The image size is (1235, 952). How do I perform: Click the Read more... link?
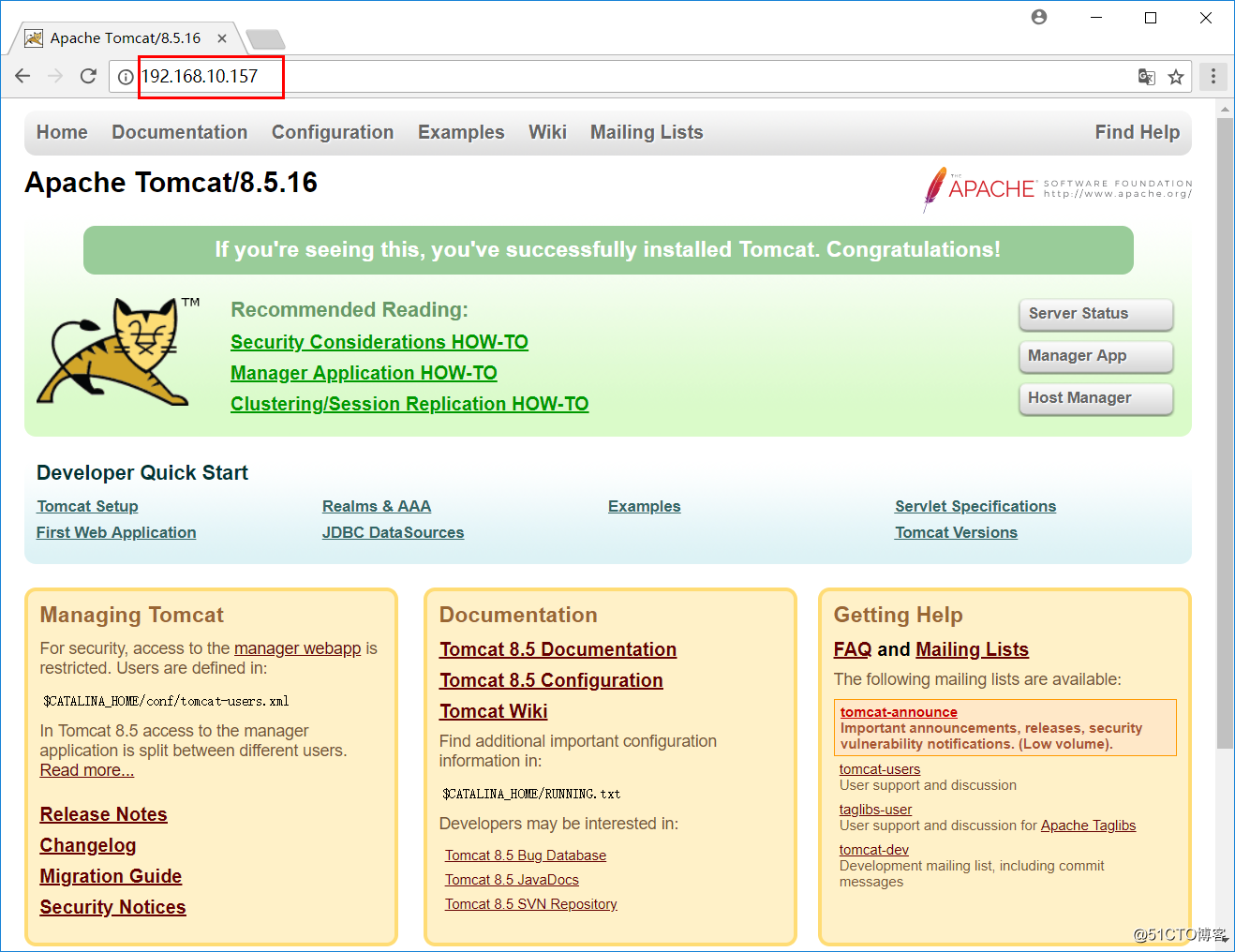click(87, 770)
